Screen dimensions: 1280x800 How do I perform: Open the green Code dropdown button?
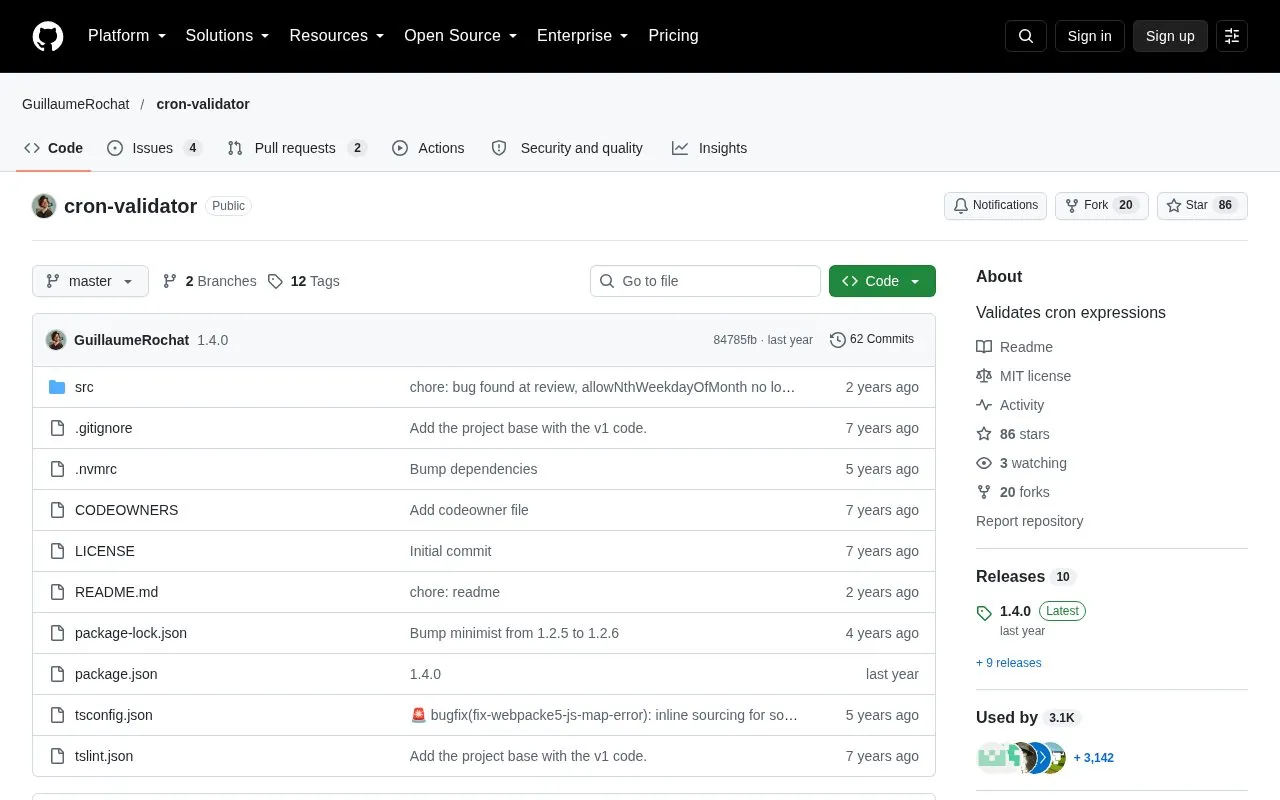(882, 281)
